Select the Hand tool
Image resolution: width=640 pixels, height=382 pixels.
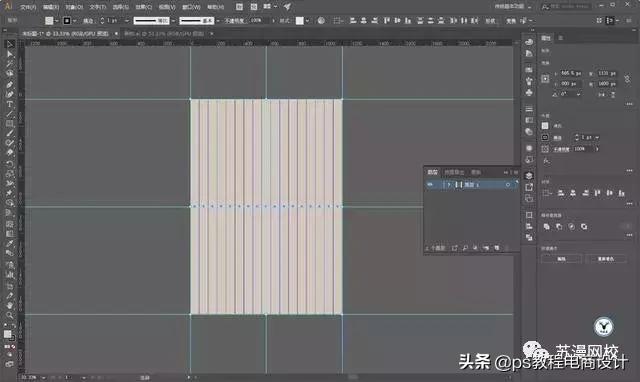click(10, 305)
